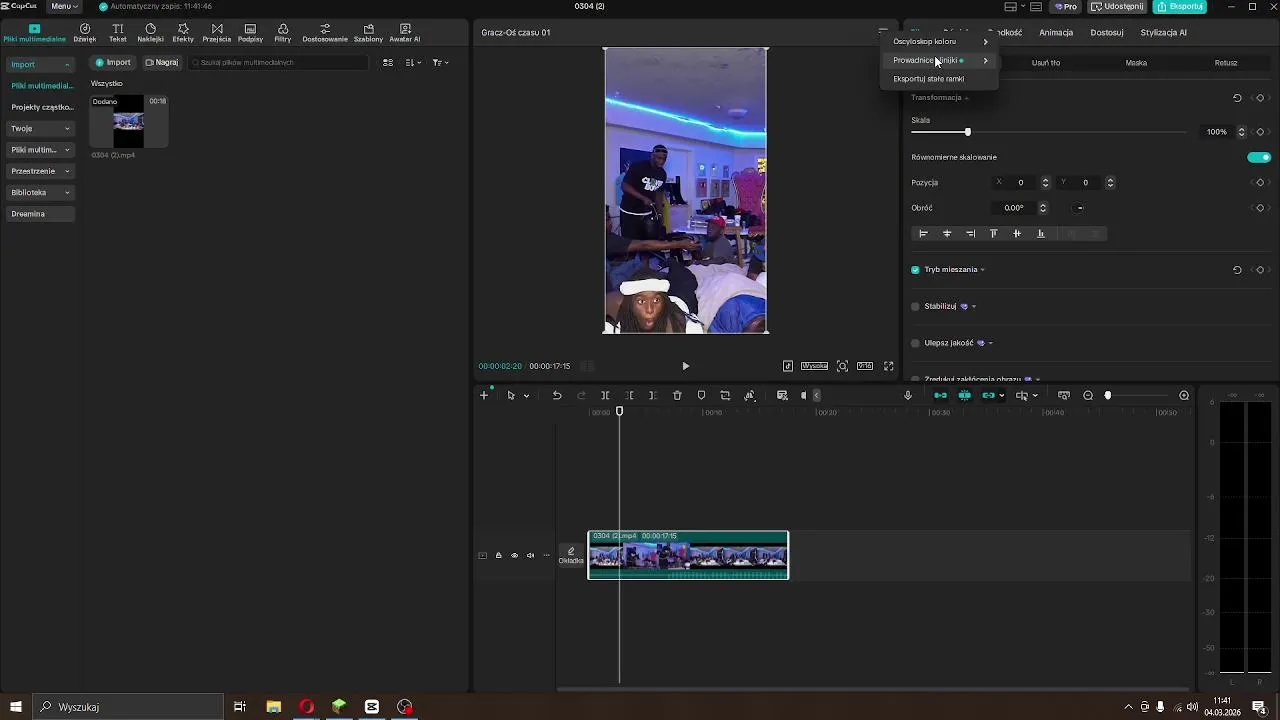Screen dimensions: 1280x720
Task: Switch to the Stylizacja AI tab
Action: (x=1163, y=32)
